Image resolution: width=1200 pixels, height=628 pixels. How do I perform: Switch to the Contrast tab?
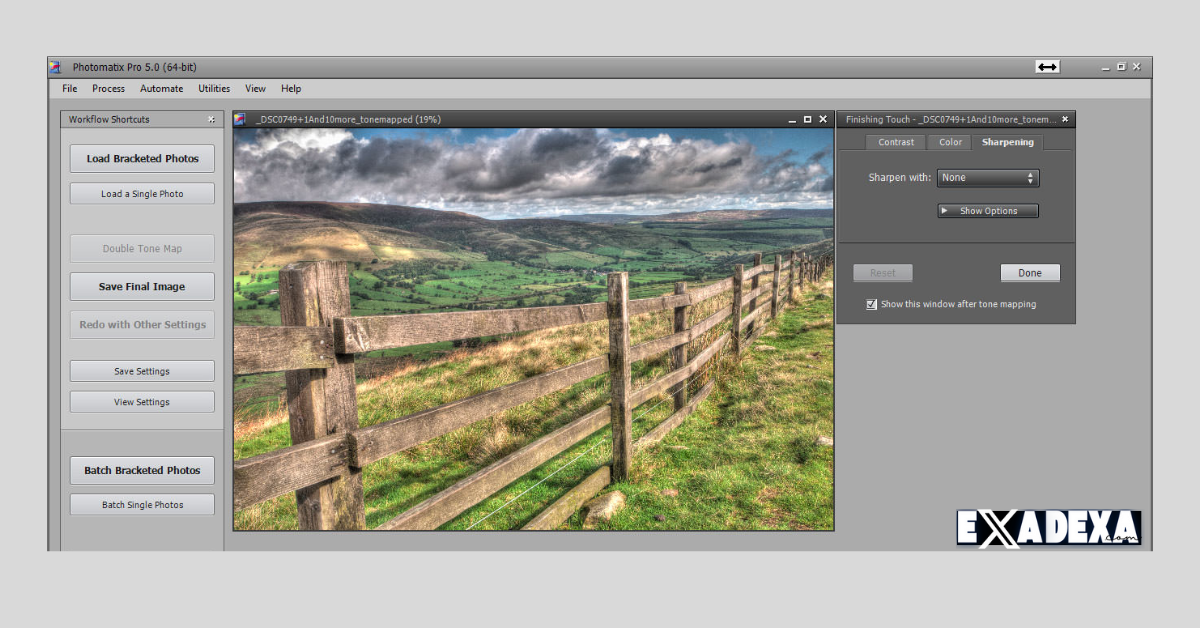point(895,141)
